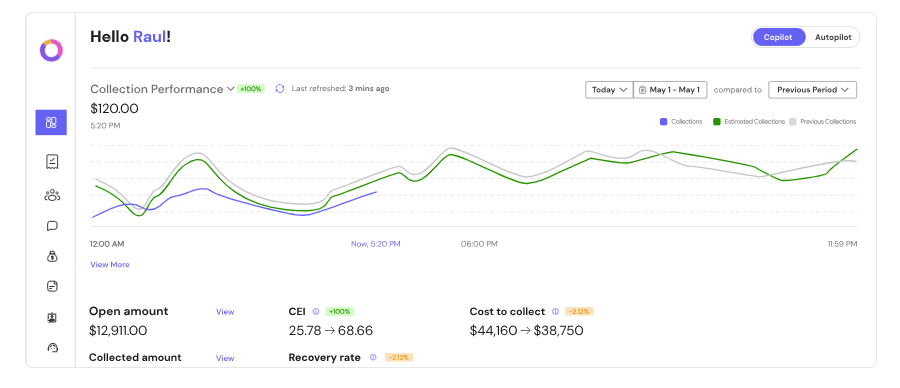Click the Open amount heading
The width and height of the screenshot is (900, 388).
[x=129, y=312]
